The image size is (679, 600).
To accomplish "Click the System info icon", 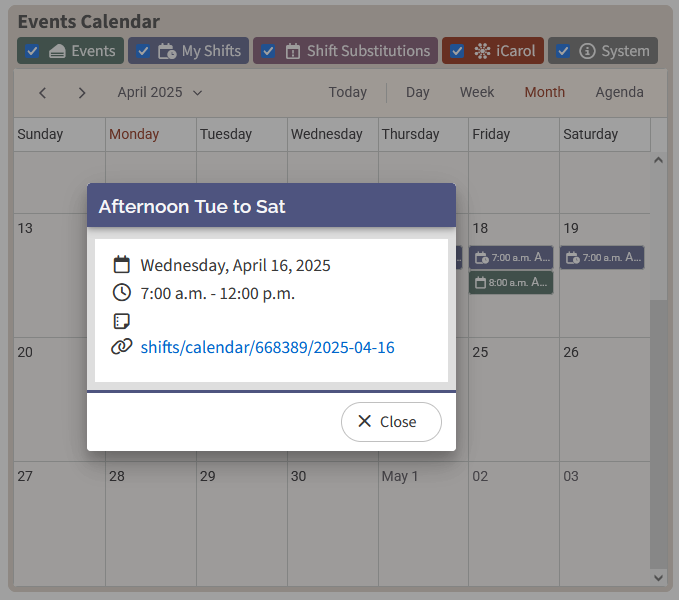I will 587,51.
